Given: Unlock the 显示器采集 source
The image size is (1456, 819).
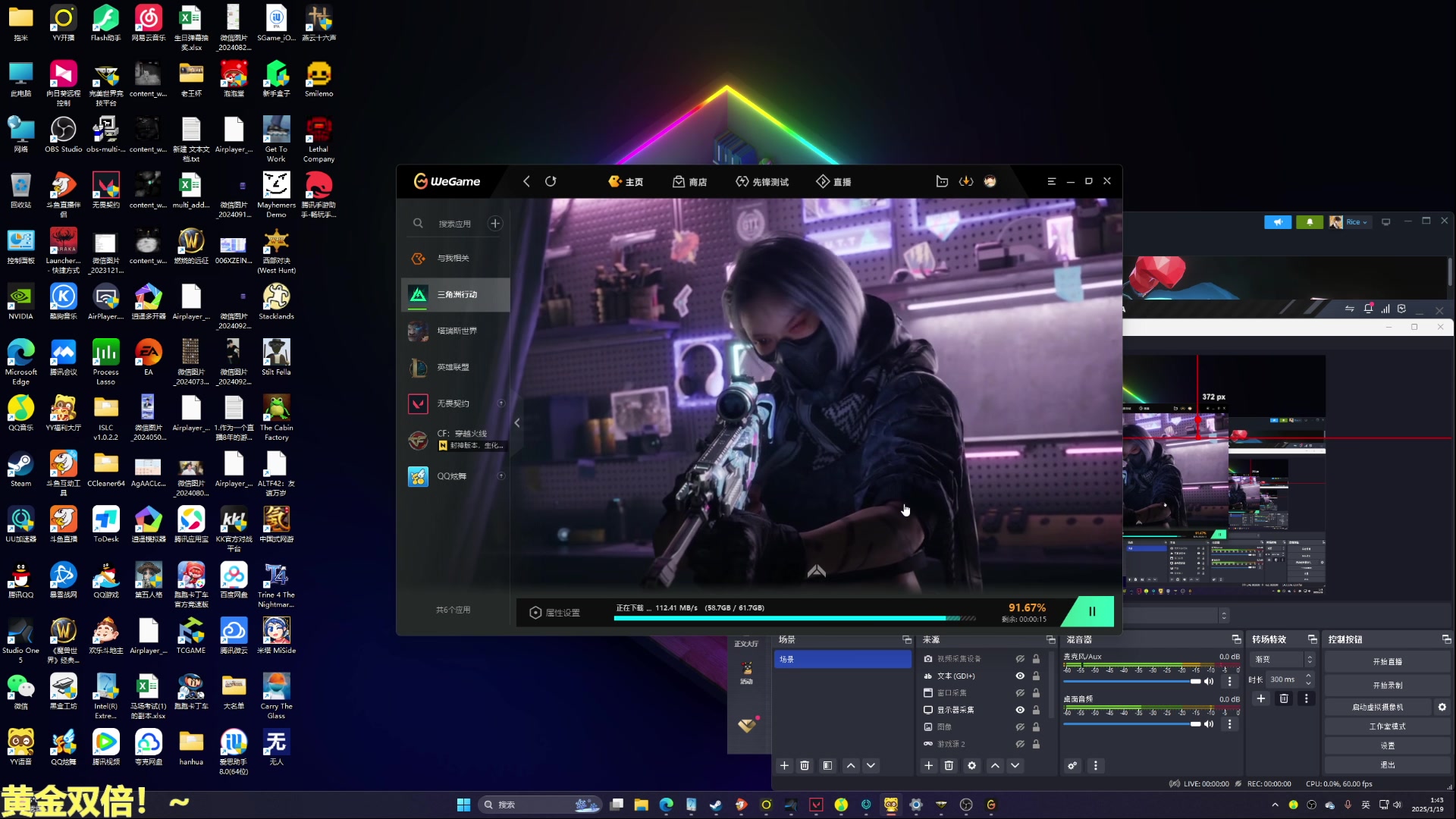Looking at the screenshot, I should tap(1036, 711).
